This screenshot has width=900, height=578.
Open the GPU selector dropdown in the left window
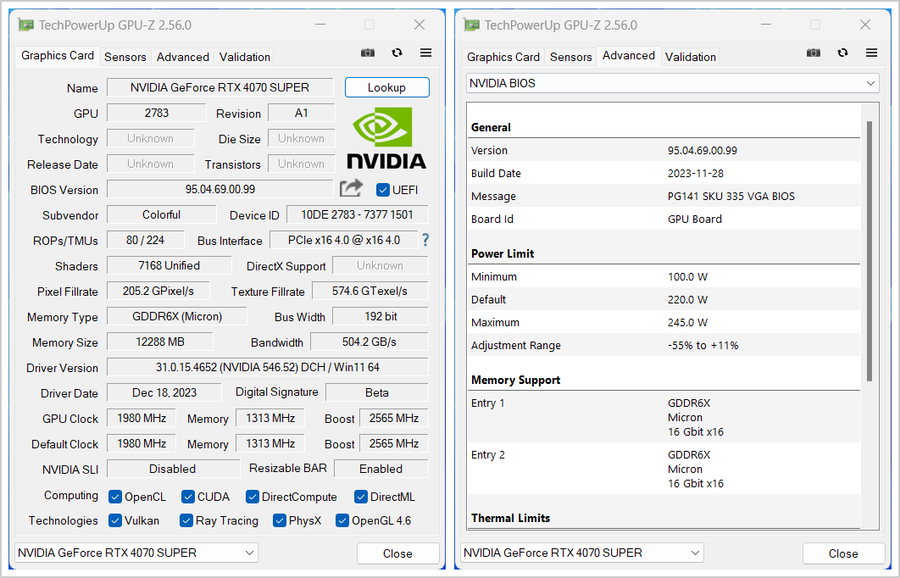[136, 553]
